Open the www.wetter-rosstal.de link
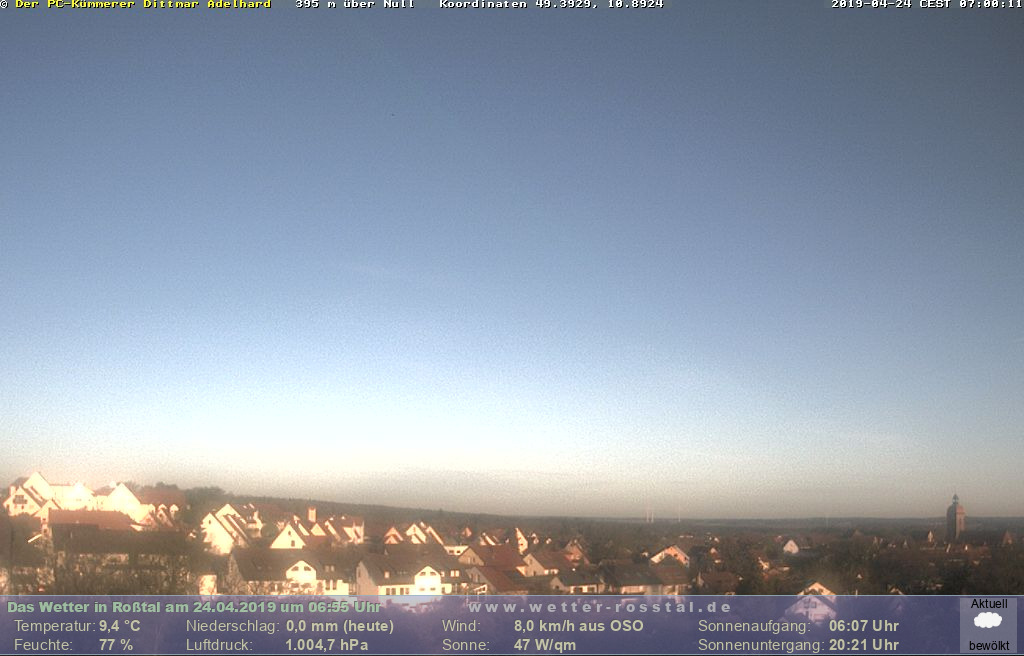 coord(600,607)
